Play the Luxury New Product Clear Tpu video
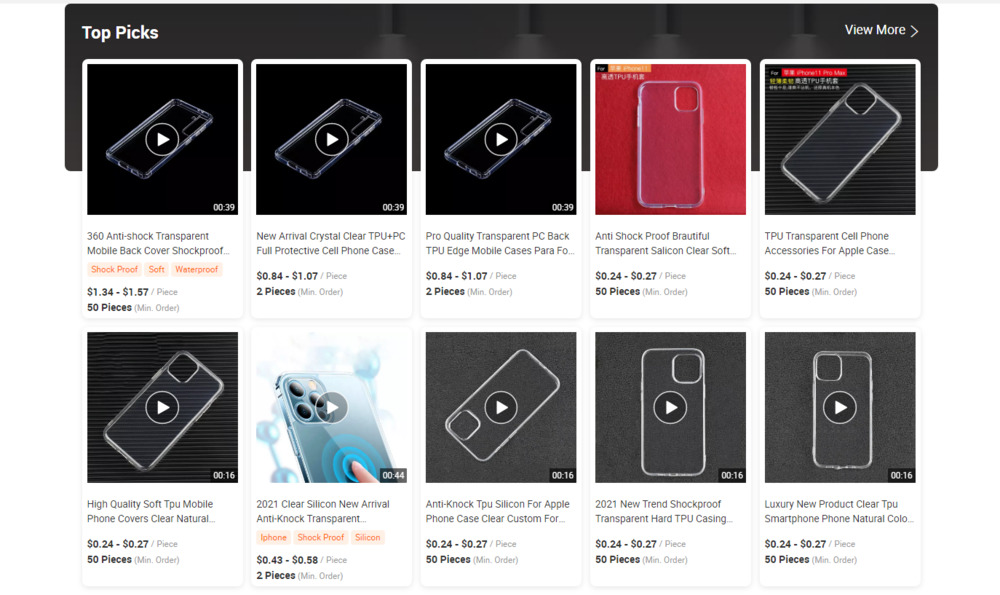The image size is (1000, 595). [840, 407]
